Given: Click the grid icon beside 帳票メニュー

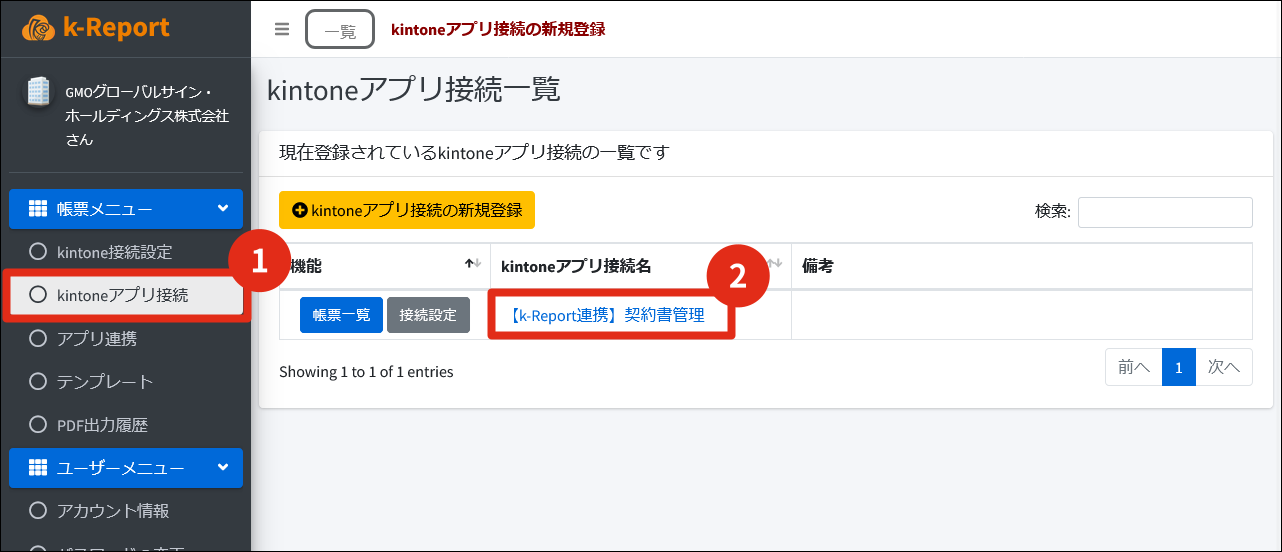Looking at the screenshot, I should click(38, 209).
